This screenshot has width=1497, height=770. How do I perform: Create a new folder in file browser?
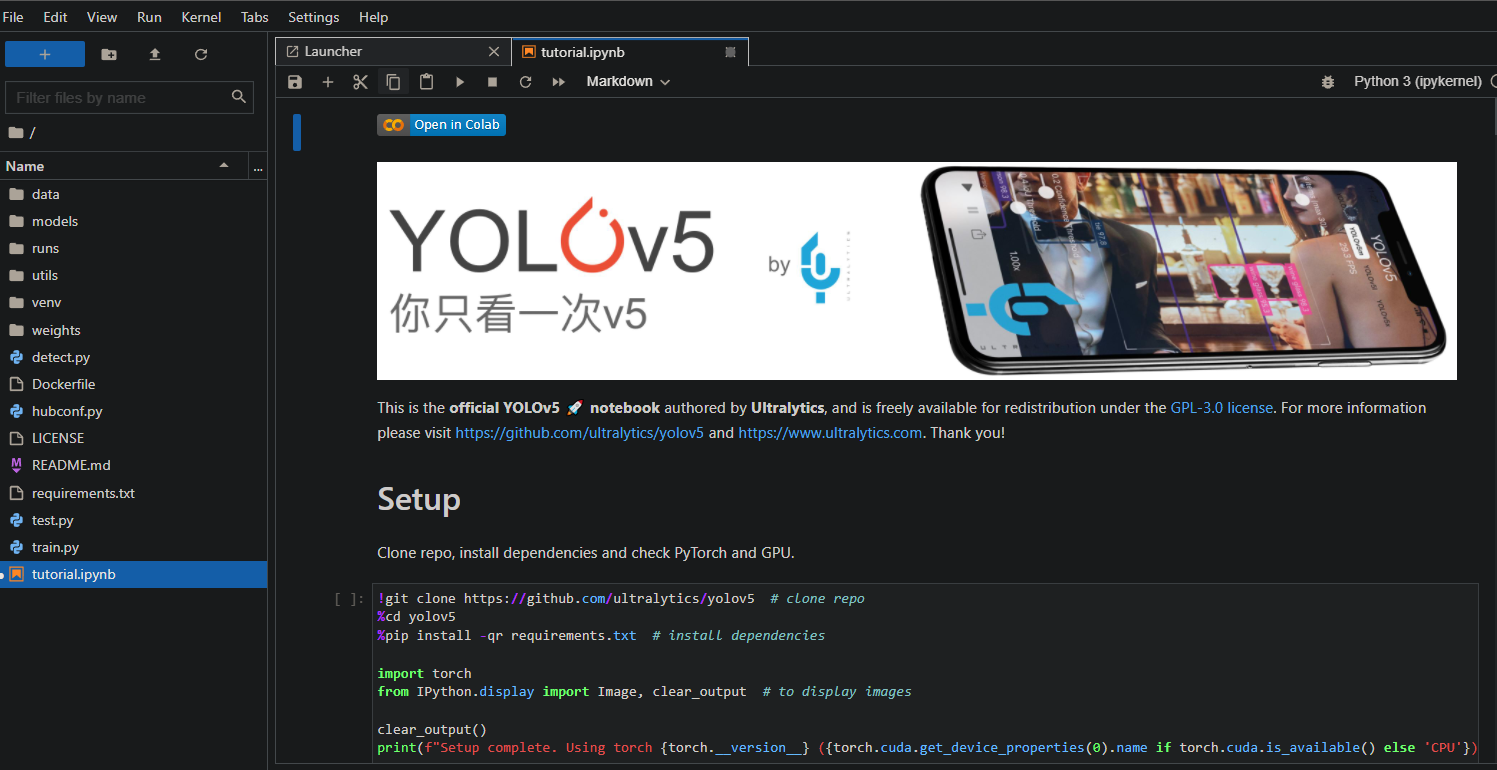point(109,55)
